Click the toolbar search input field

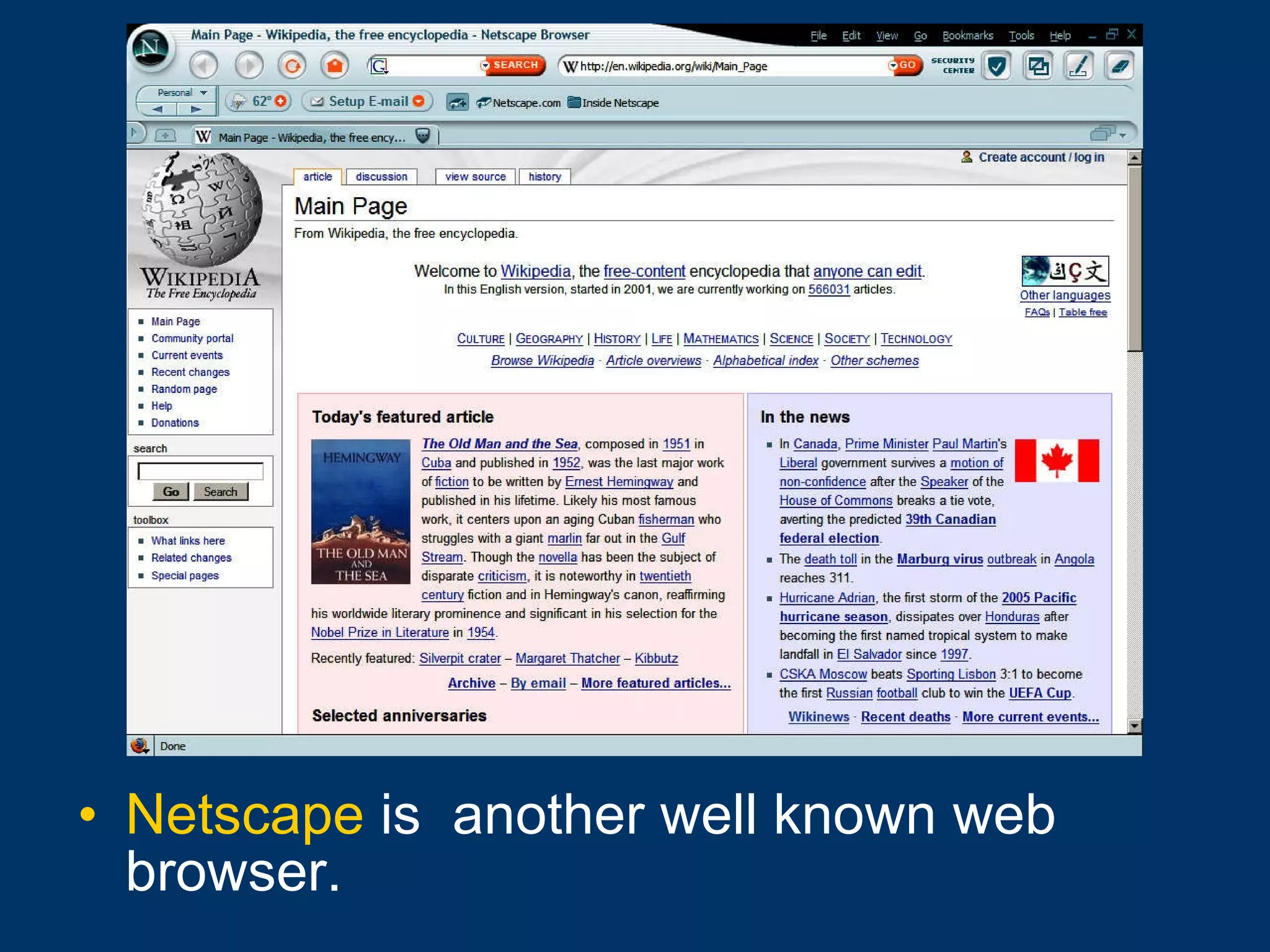(434, 66)
